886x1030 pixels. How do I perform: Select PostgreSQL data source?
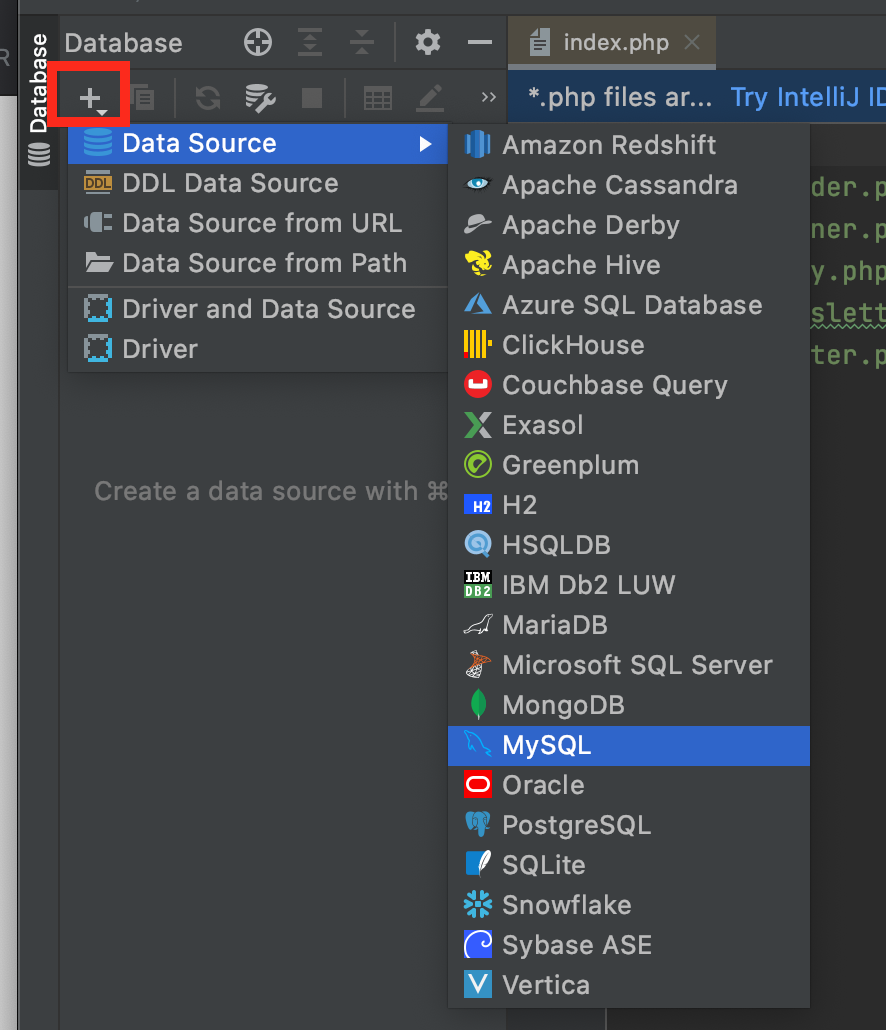(629, 826)
